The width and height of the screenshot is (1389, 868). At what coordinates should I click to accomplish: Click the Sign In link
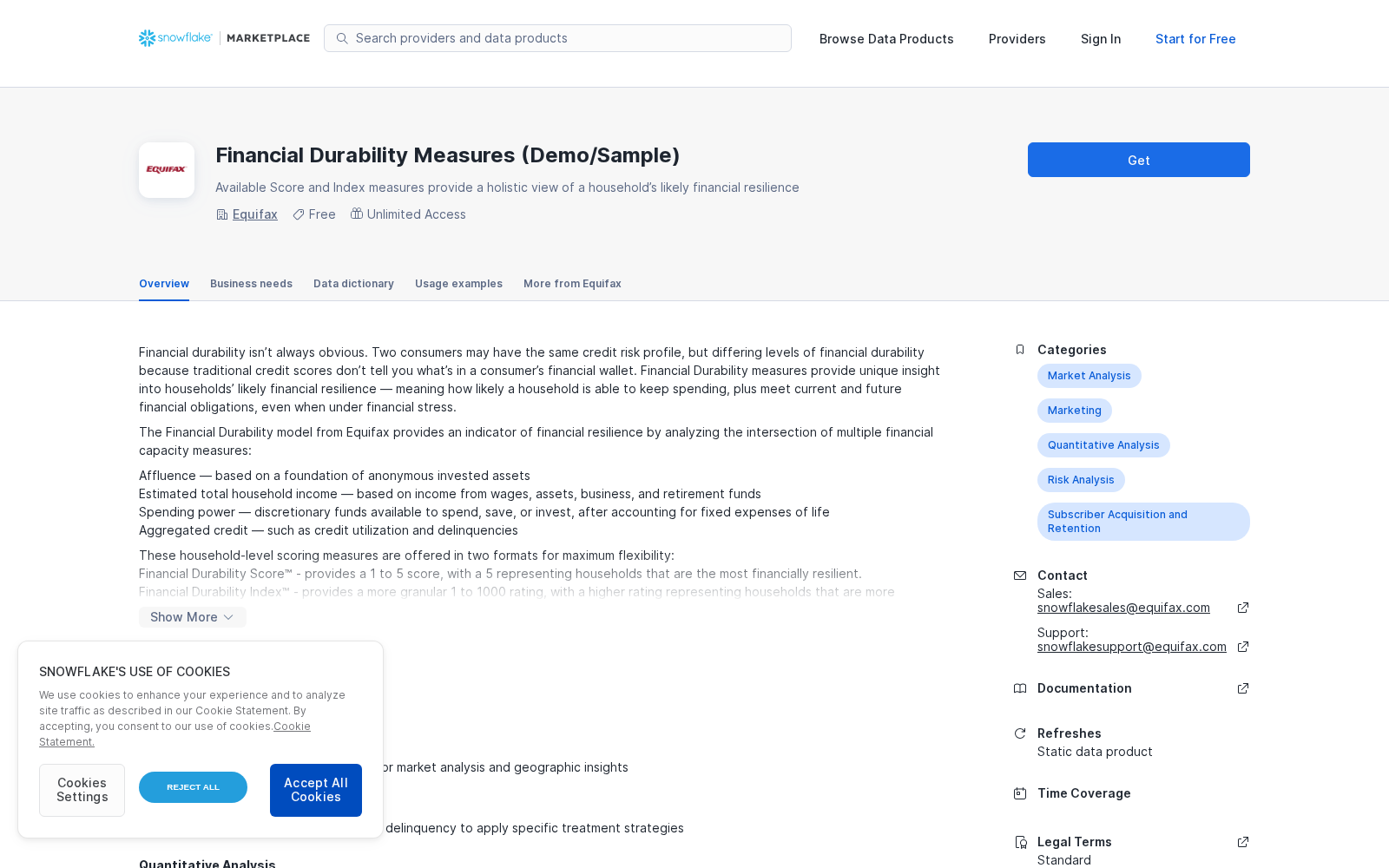1101,39
